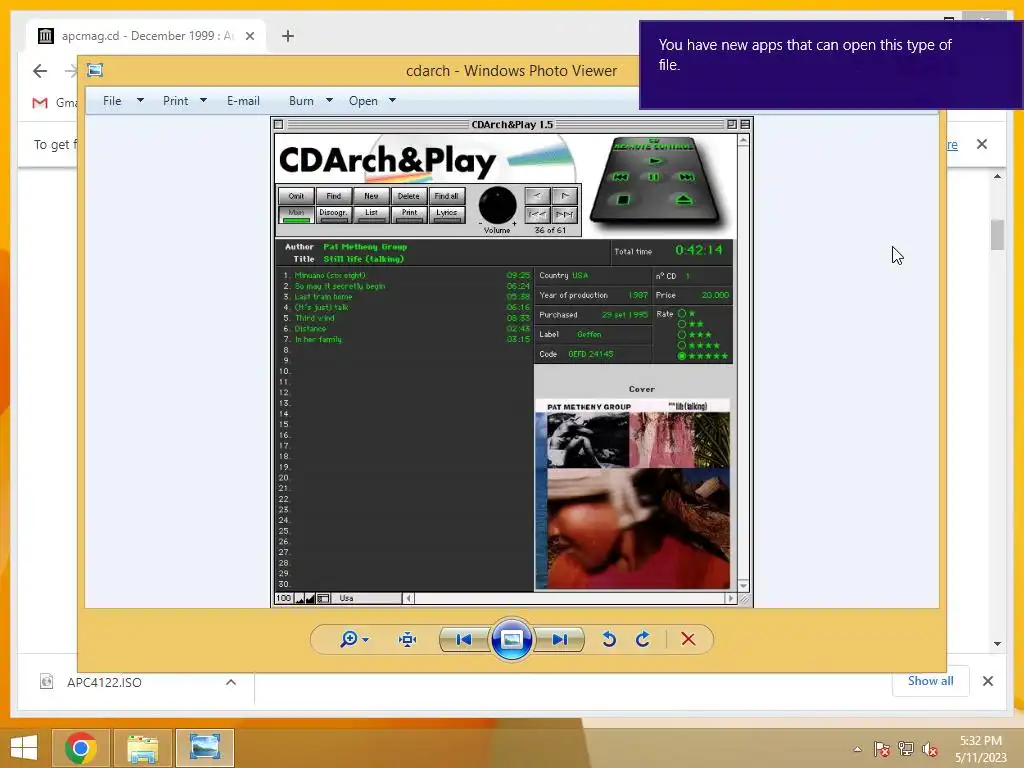1024x768 pixels.
Task: Click stop square on the CDArch remote
Action: coord(623,200)
